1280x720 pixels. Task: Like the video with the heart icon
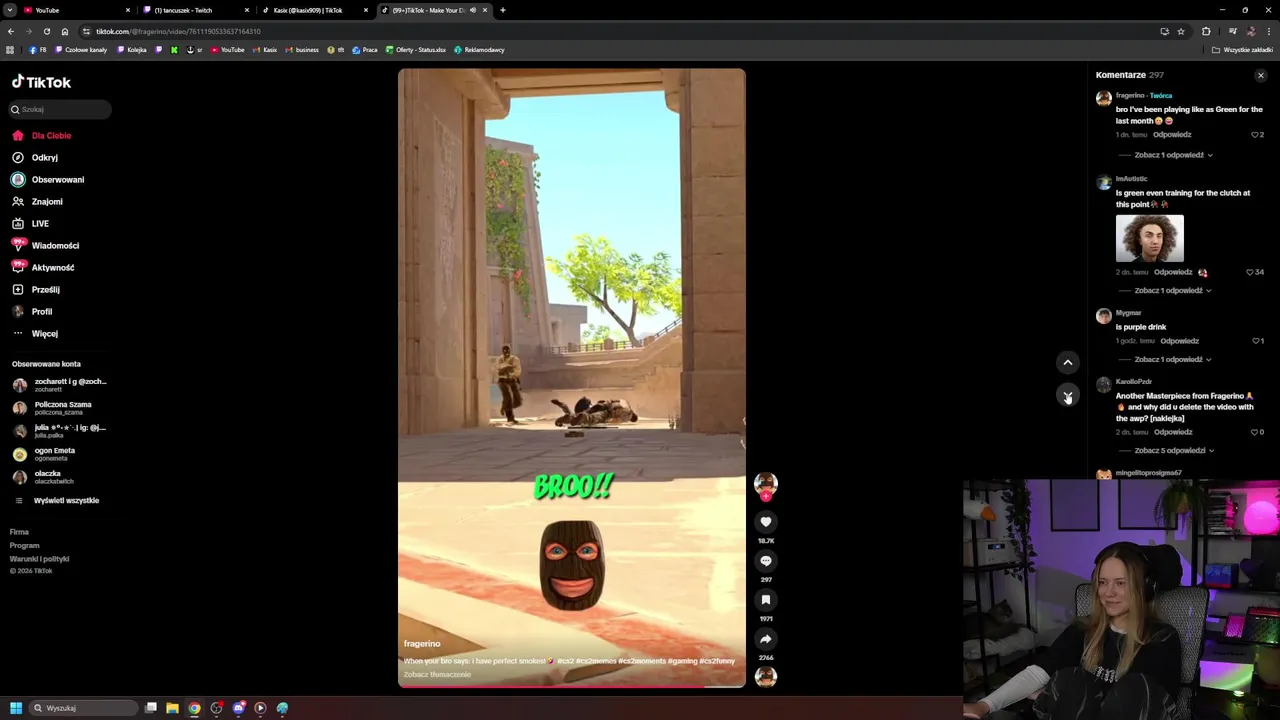coord(766,522)
